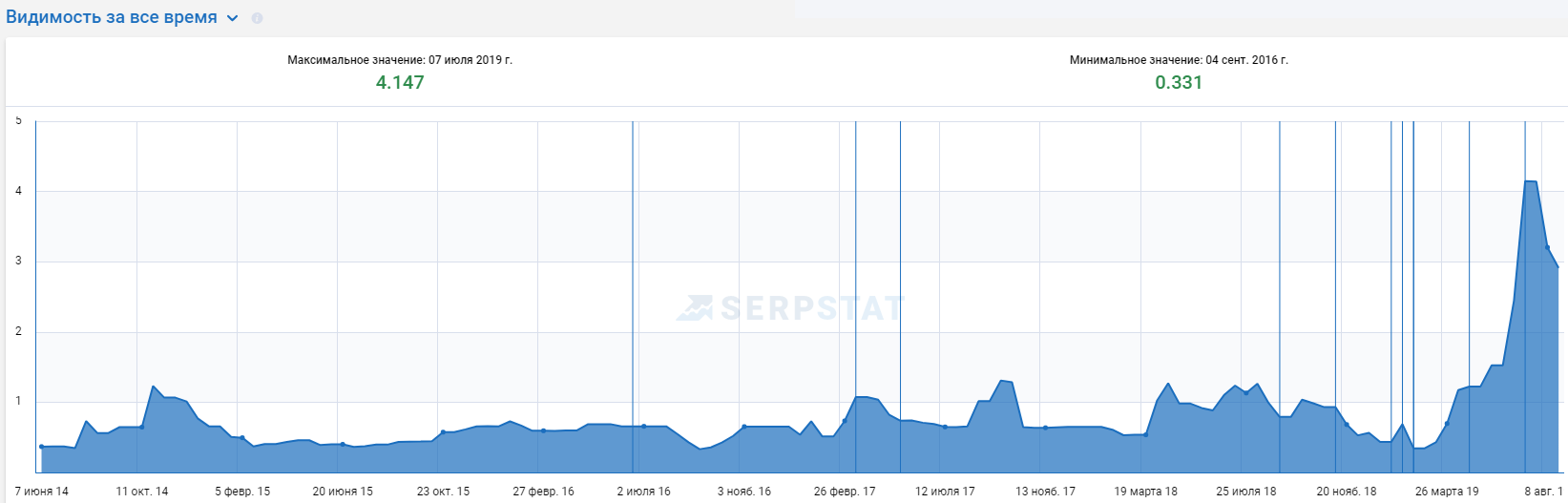The width and height of the screenshot is (1568, 503).
Task: Click the info icon beside the chart title
Action: [257, 18]
